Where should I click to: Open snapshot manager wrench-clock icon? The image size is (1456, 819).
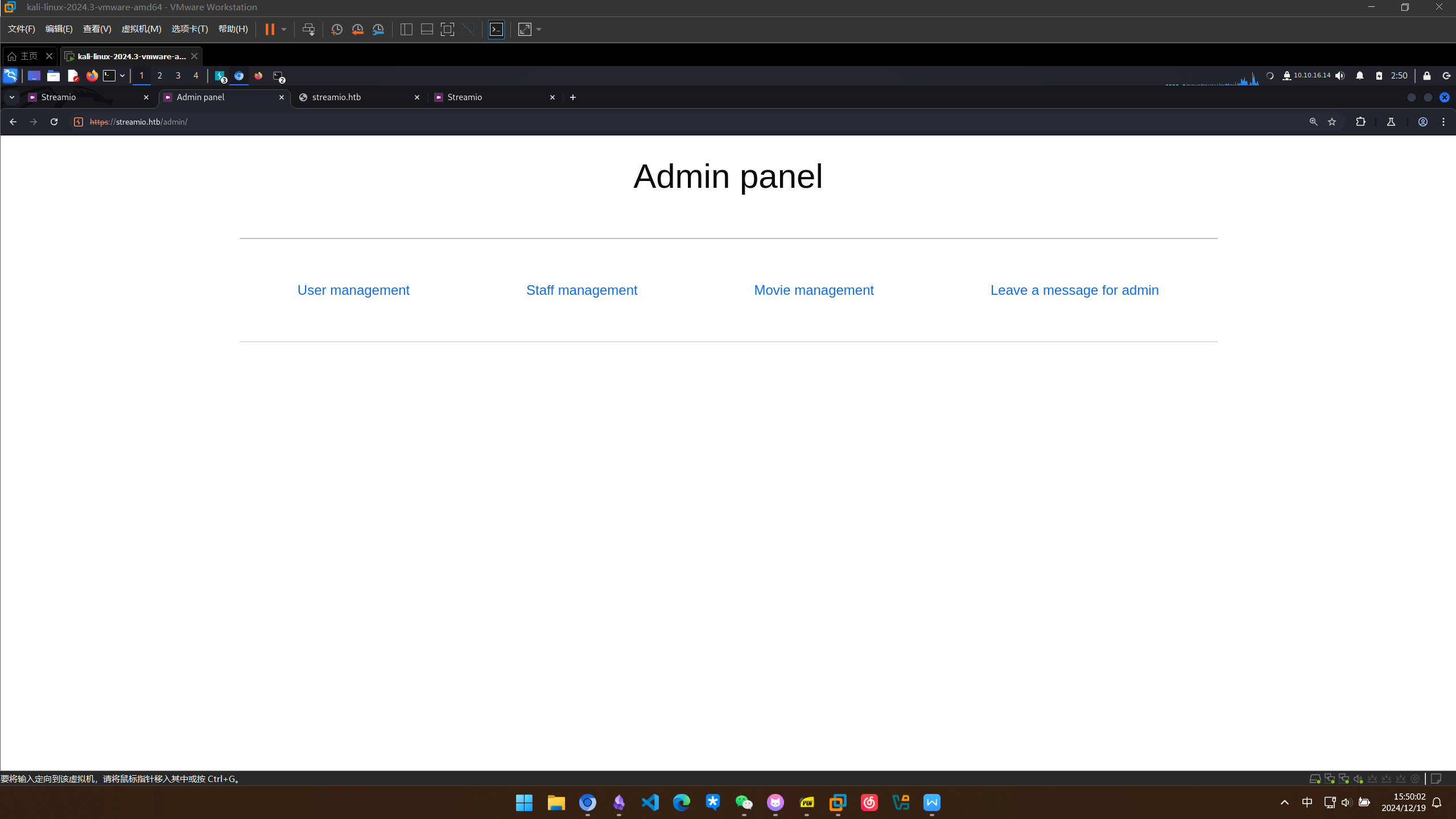pos(378,30)
